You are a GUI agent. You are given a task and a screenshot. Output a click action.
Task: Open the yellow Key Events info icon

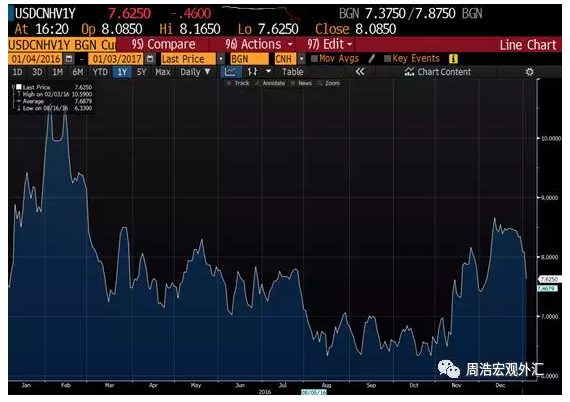pyautogui.click(x=453, y=59)
